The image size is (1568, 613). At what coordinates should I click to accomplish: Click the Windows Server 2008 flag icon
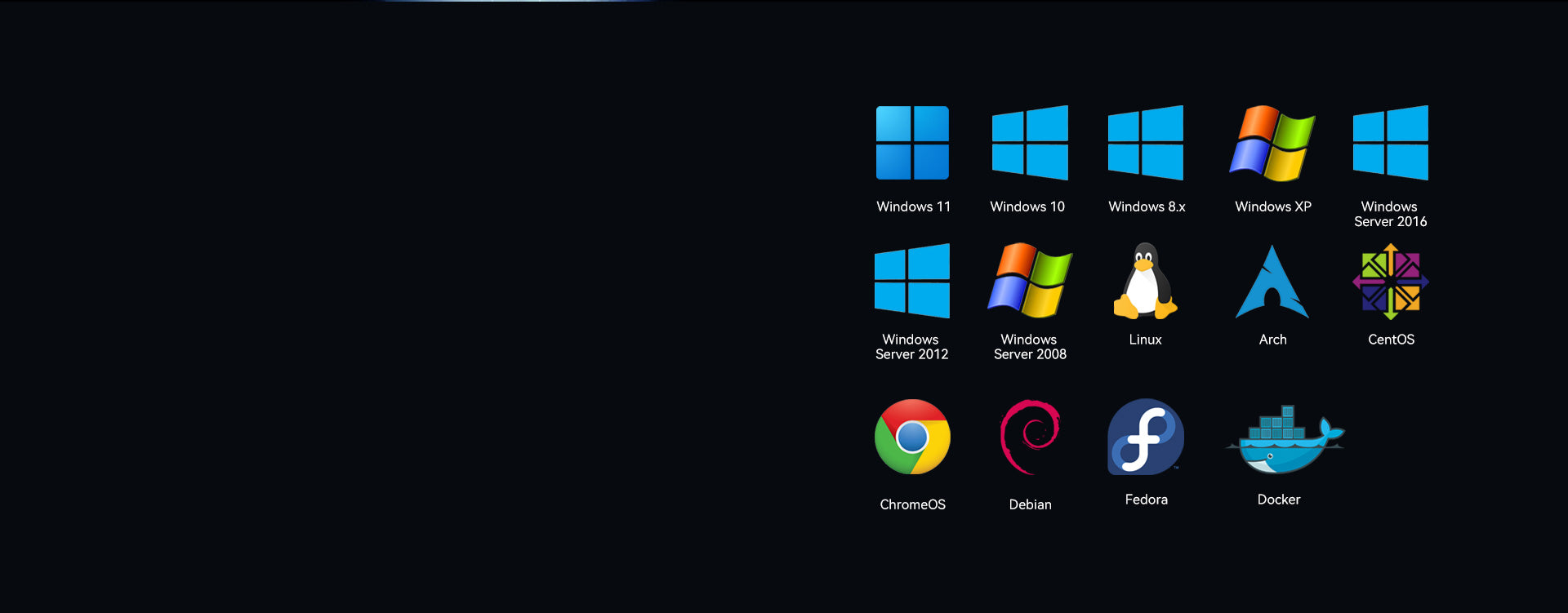(x=1030, y=281)
